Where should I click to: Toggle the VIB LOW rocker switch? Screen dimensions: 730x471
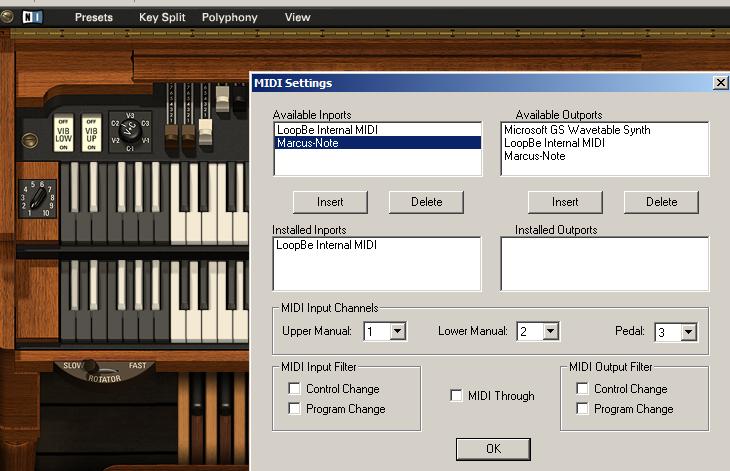pos(63,134)
